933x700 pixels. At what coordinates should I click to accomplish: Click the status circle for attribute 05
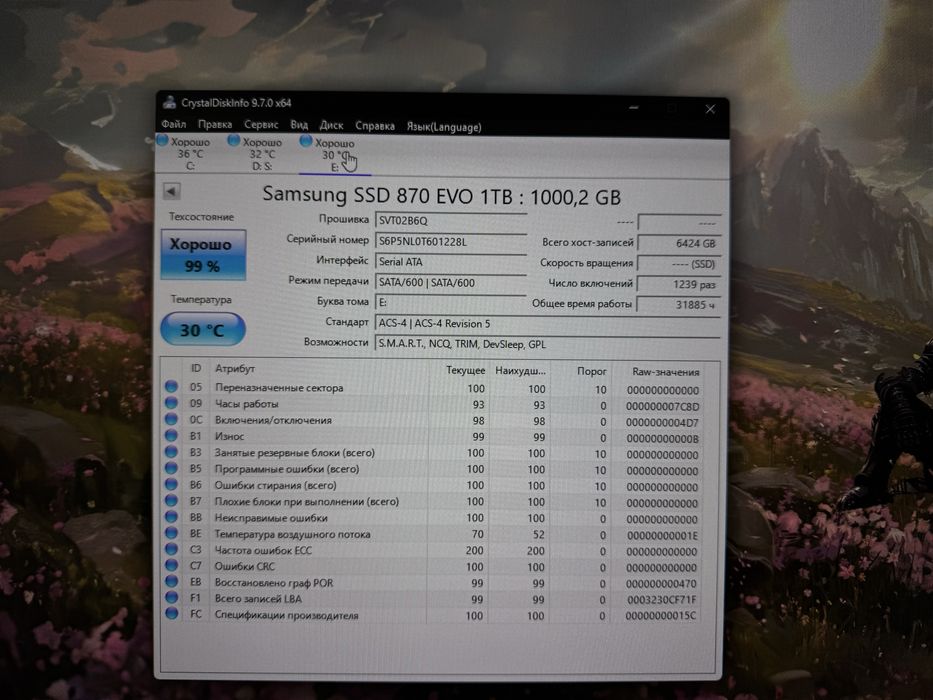[x=171, y=386]
